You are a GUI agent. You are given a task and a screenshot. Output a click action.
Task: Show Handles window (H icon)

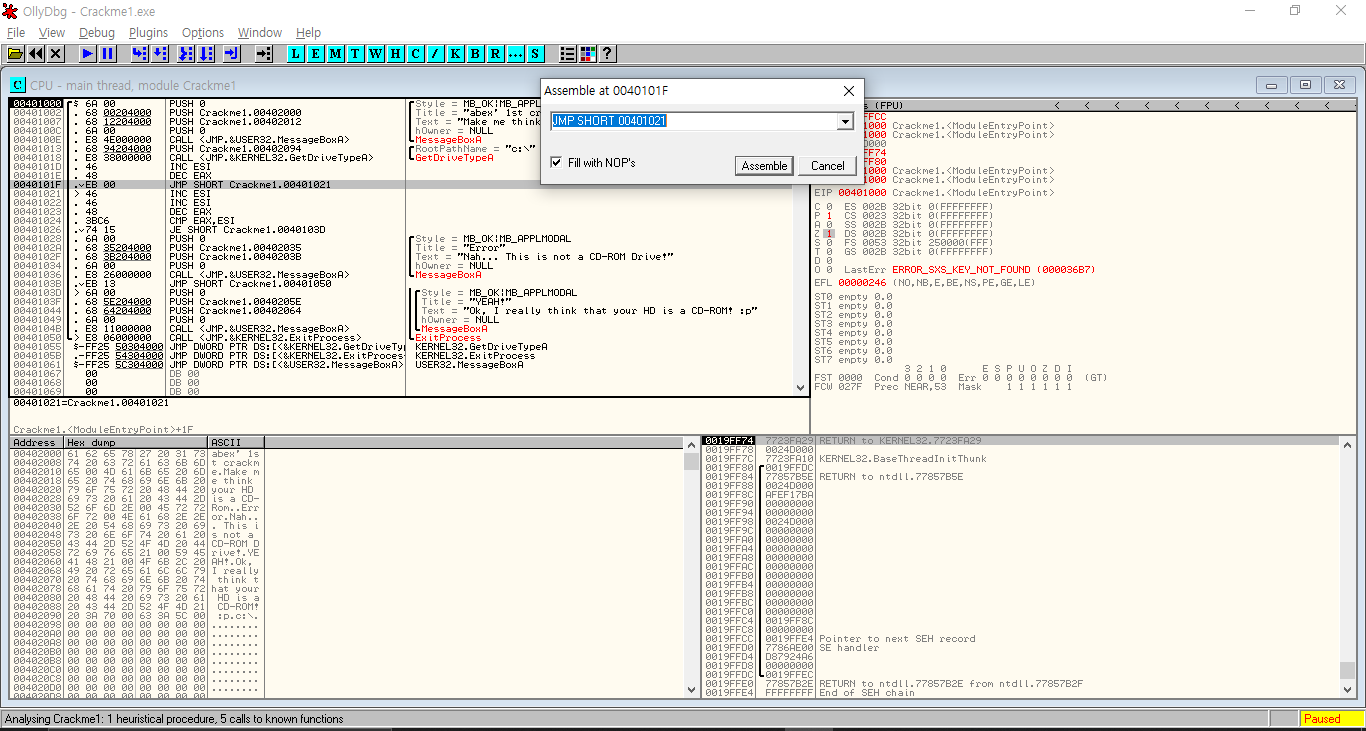tap(396, 53)
